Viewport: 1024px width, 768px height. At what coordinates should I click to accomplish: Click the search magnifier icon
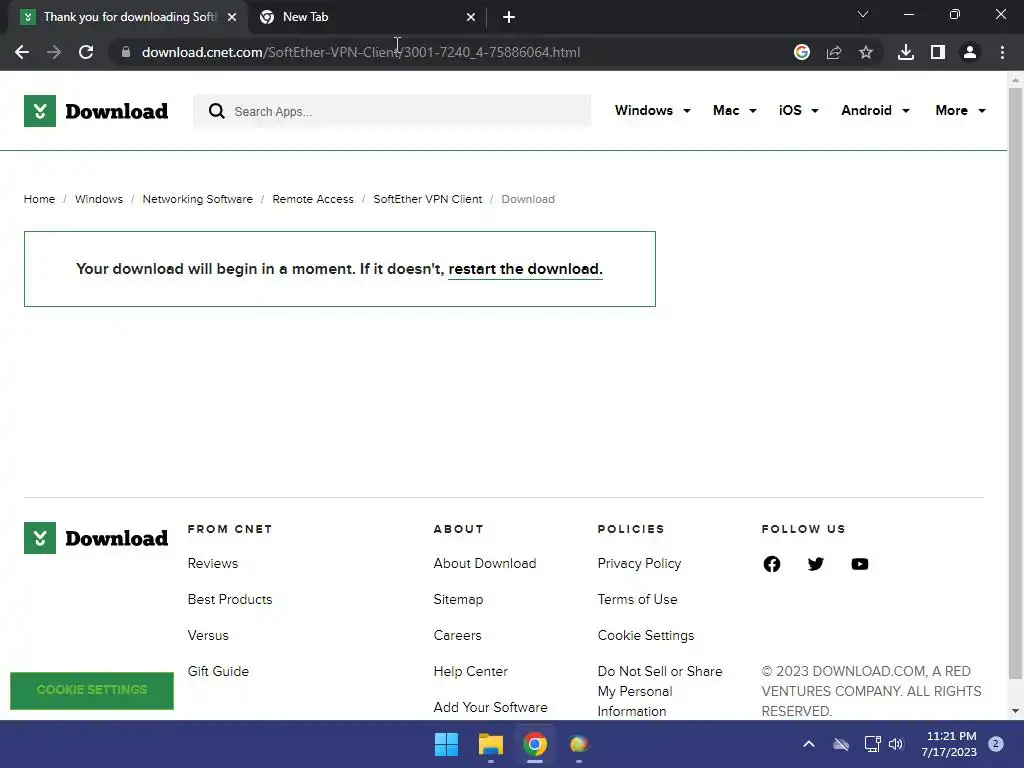pyautogui.click(x=217, y=111)
